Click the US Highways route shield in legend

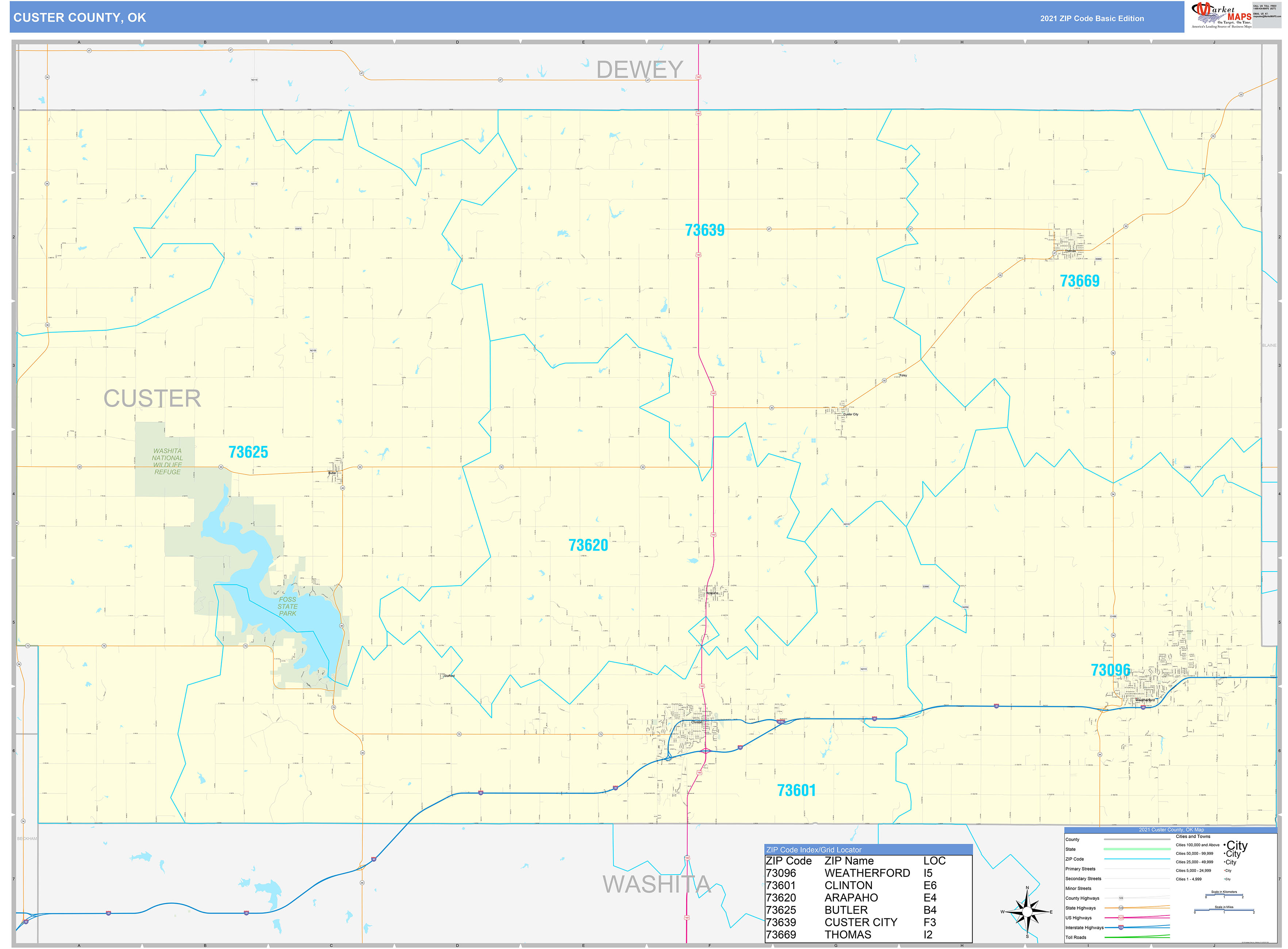(1121, 918)
